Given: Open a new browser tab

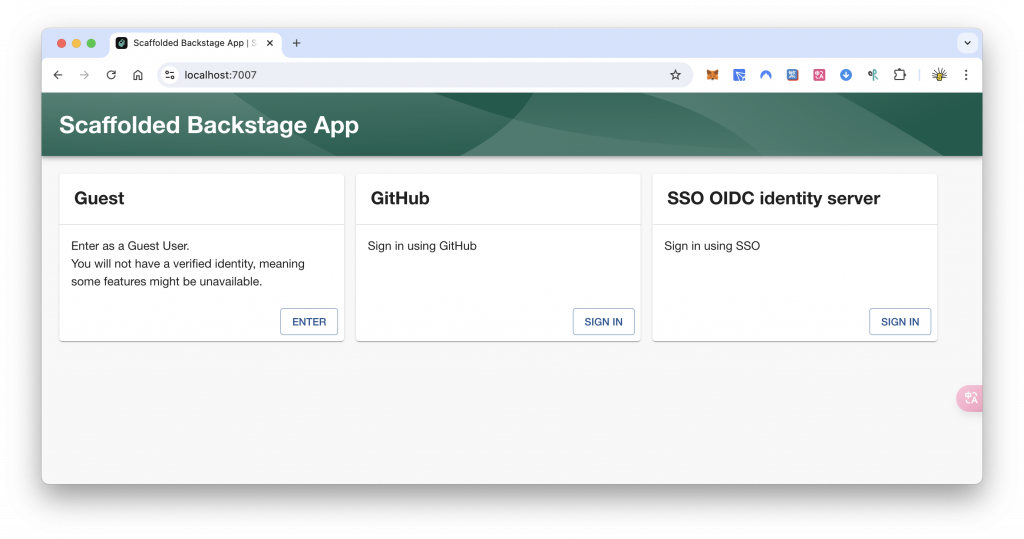Looking at the screenshot, I should click(x=296, y=43).
